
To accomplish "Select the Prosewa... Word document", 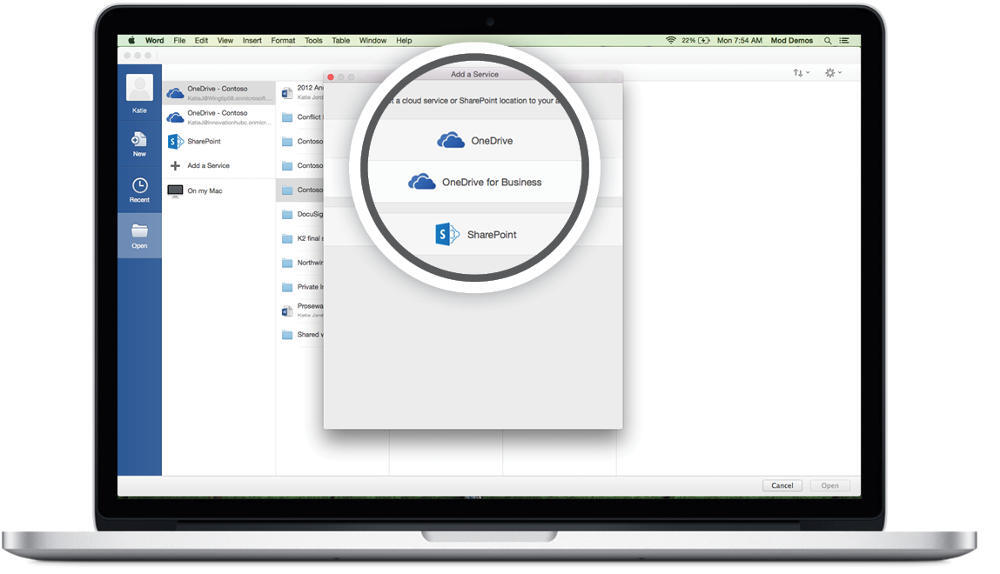I will point(302,311).
